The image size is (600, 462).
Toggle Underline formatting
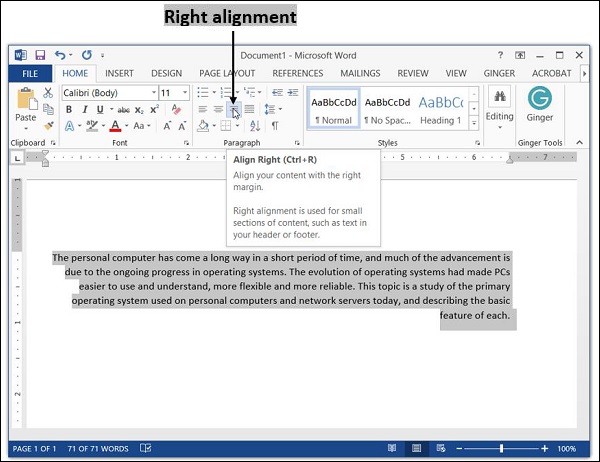click(100, 109)
